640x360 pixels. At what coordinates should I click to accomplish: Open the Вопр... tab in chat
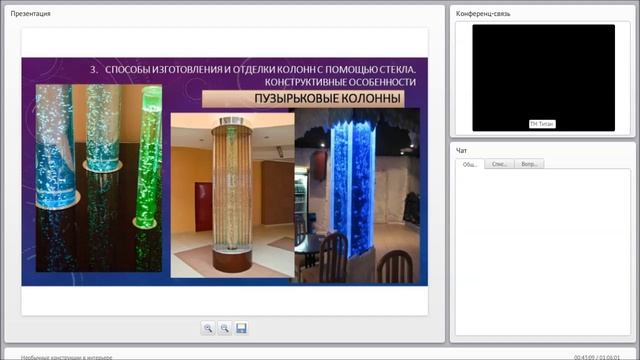pyautogui.click(x=529, y=164)
